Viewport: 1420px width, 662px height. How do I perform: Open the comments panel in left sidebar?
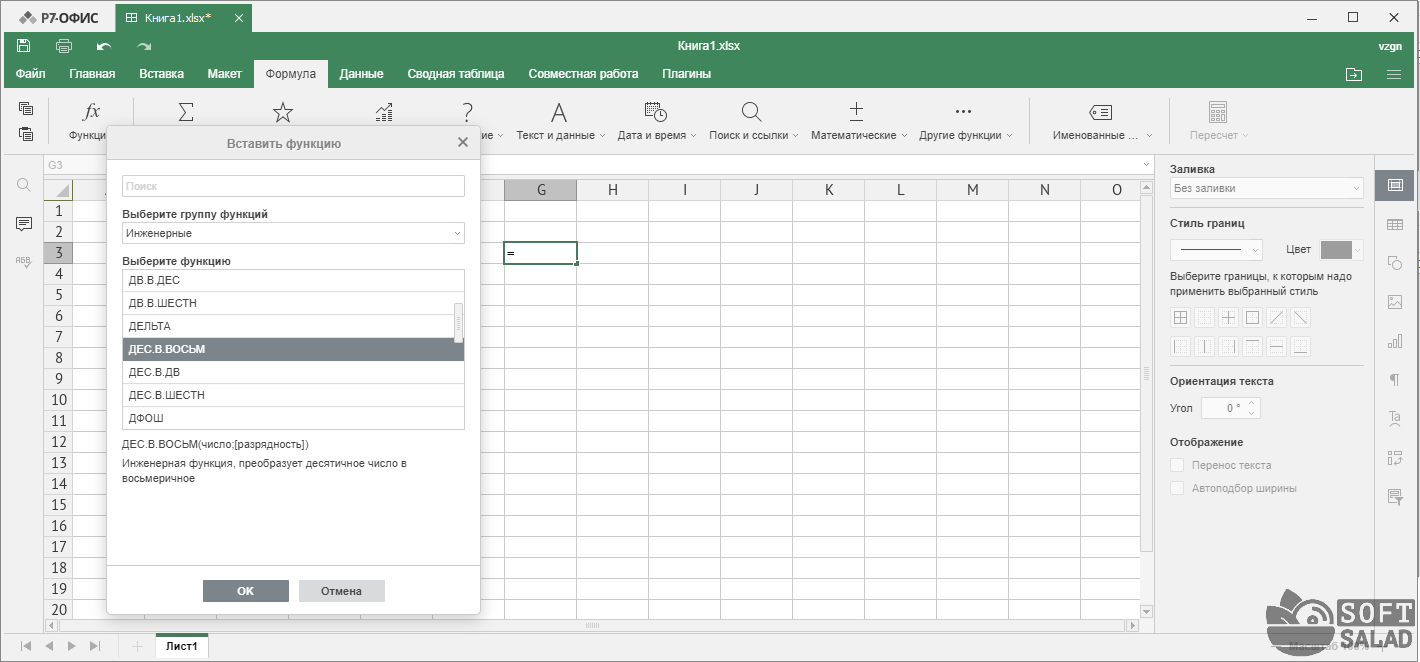[24, 224]
